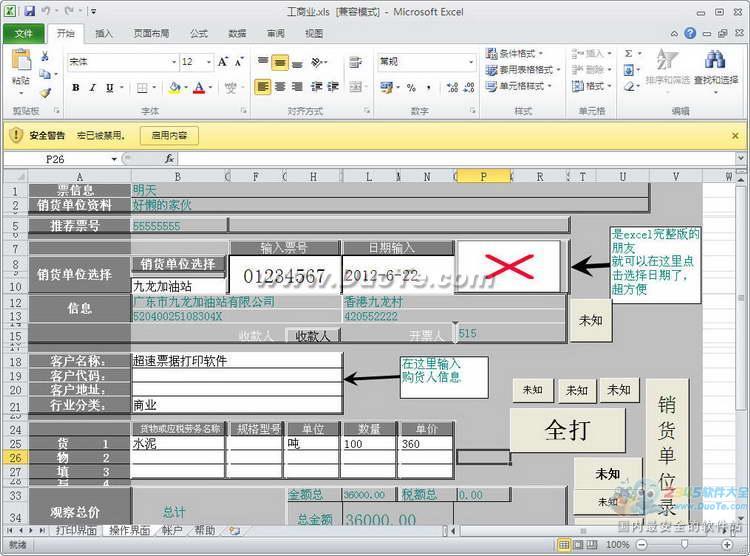Toggle Middle Align vertical alignment
Screen dimensions: 750x556
[280, 62]
